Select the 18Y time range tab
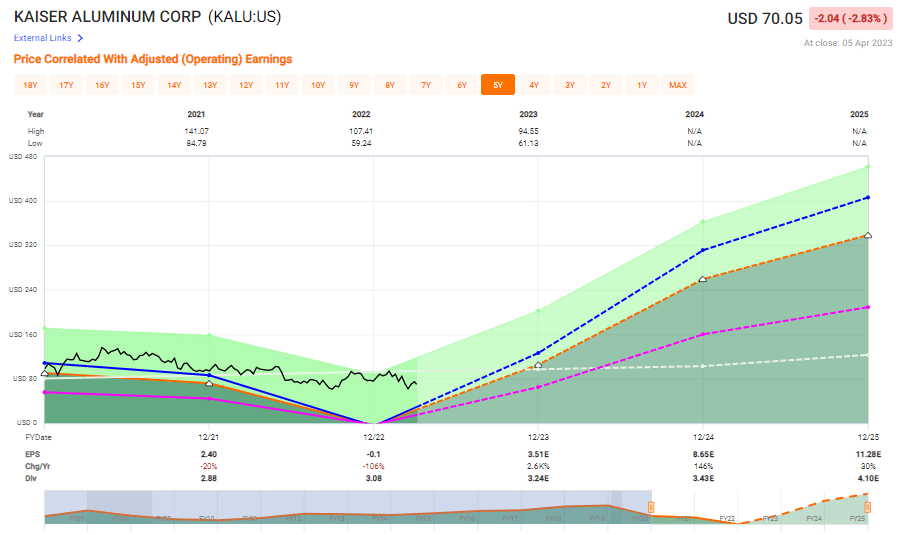Viewport: 899px width, 535px height. [30, 85]
